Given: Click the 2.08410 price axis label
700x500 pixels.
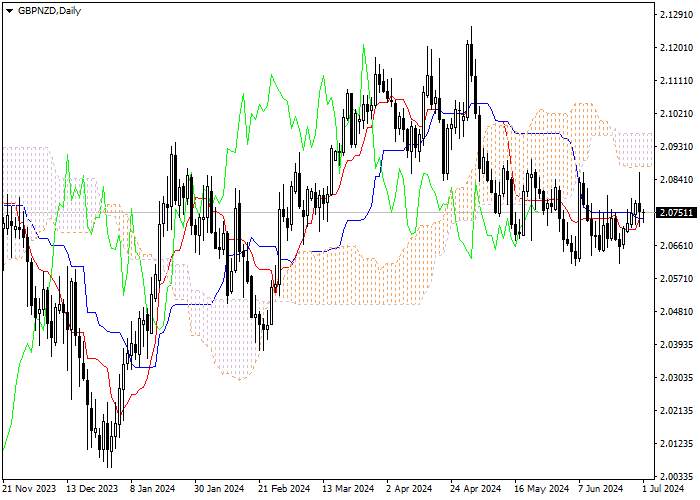Looking at the screenshot, I should (676, 180).
